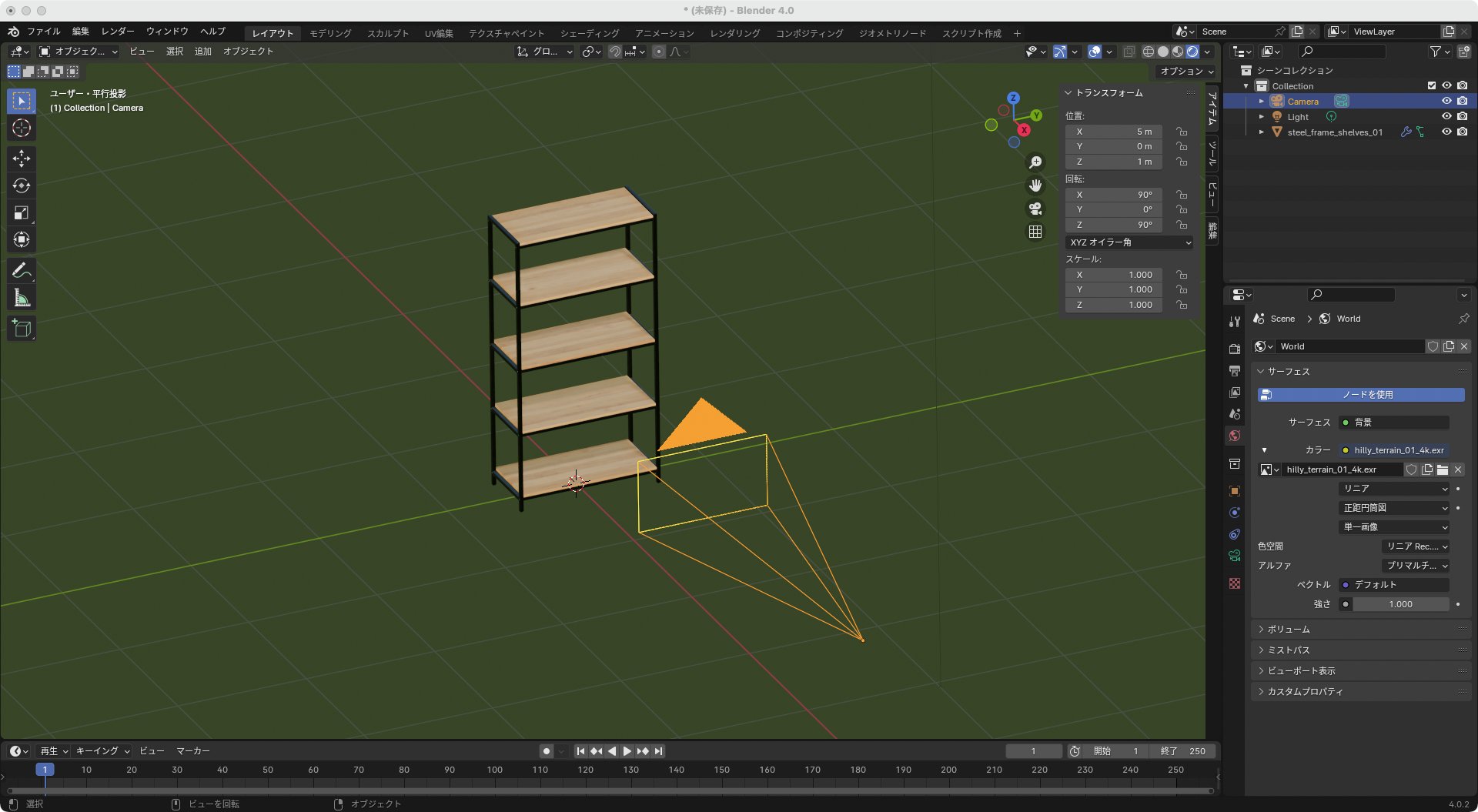1478x812 pixels.
Task: Open the Render properties tab icon
Action: tap(1235, 349)
